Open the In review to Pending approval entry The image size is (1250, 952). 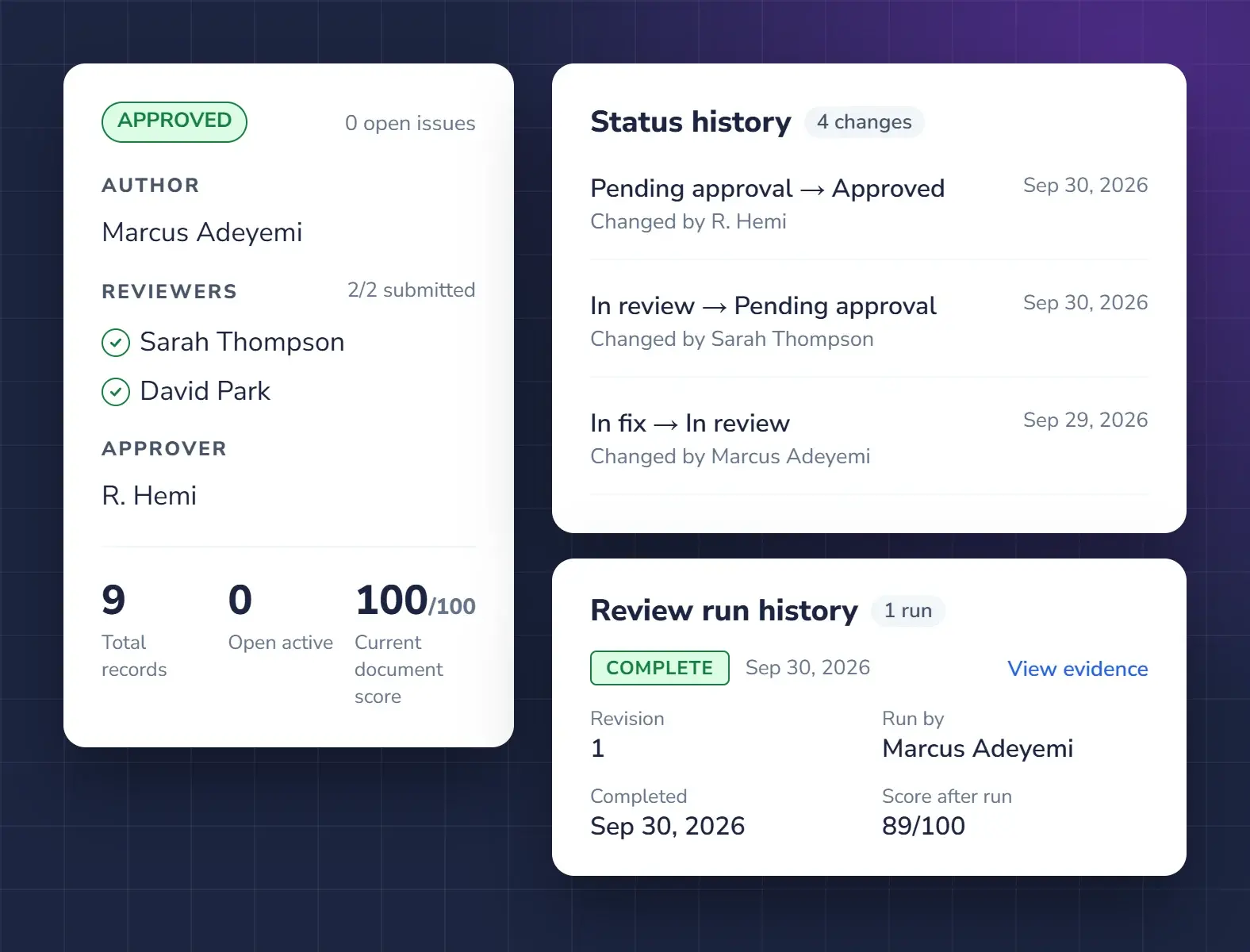[869, 321]
